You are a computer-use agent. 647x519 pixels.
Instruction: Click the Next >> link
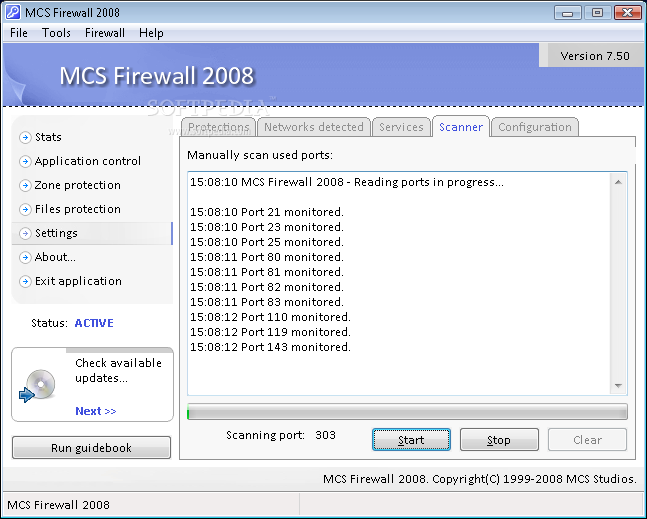tap(96, 411)
